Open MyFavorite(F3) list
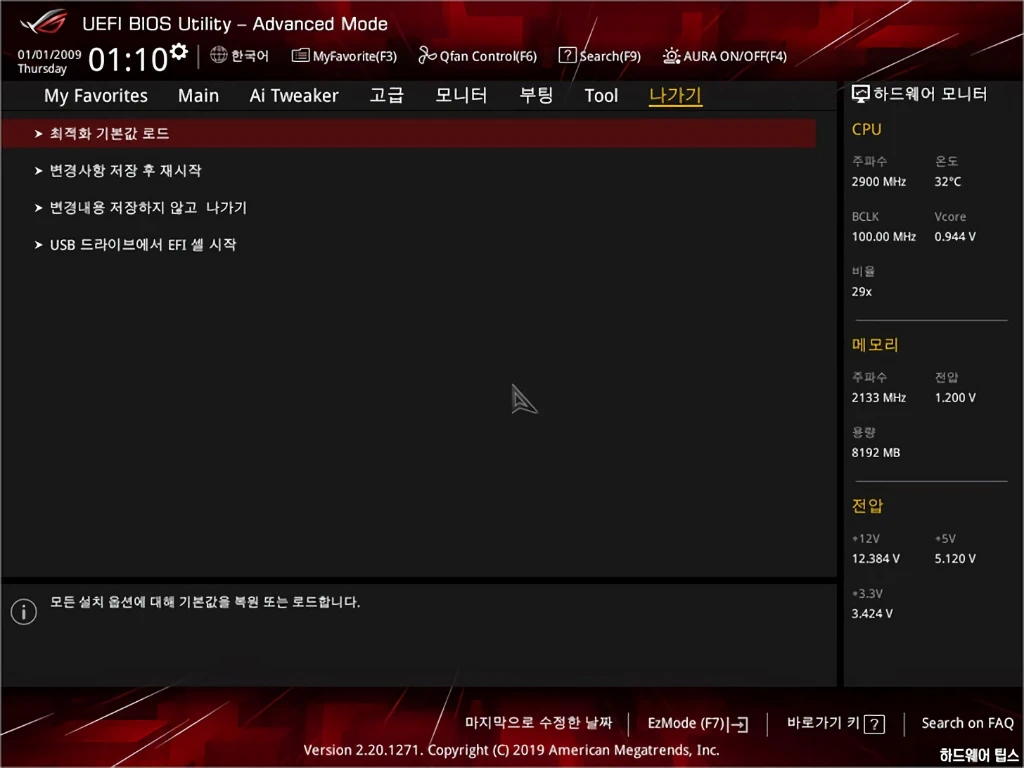 point(344,56)
